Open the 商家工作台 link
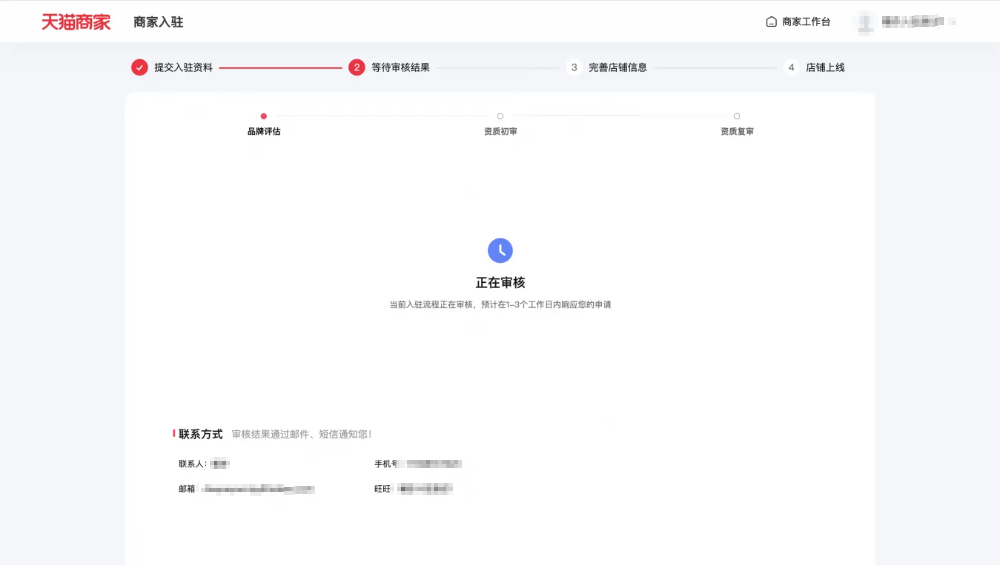The image size is (1000, 565). pos(806,21)
